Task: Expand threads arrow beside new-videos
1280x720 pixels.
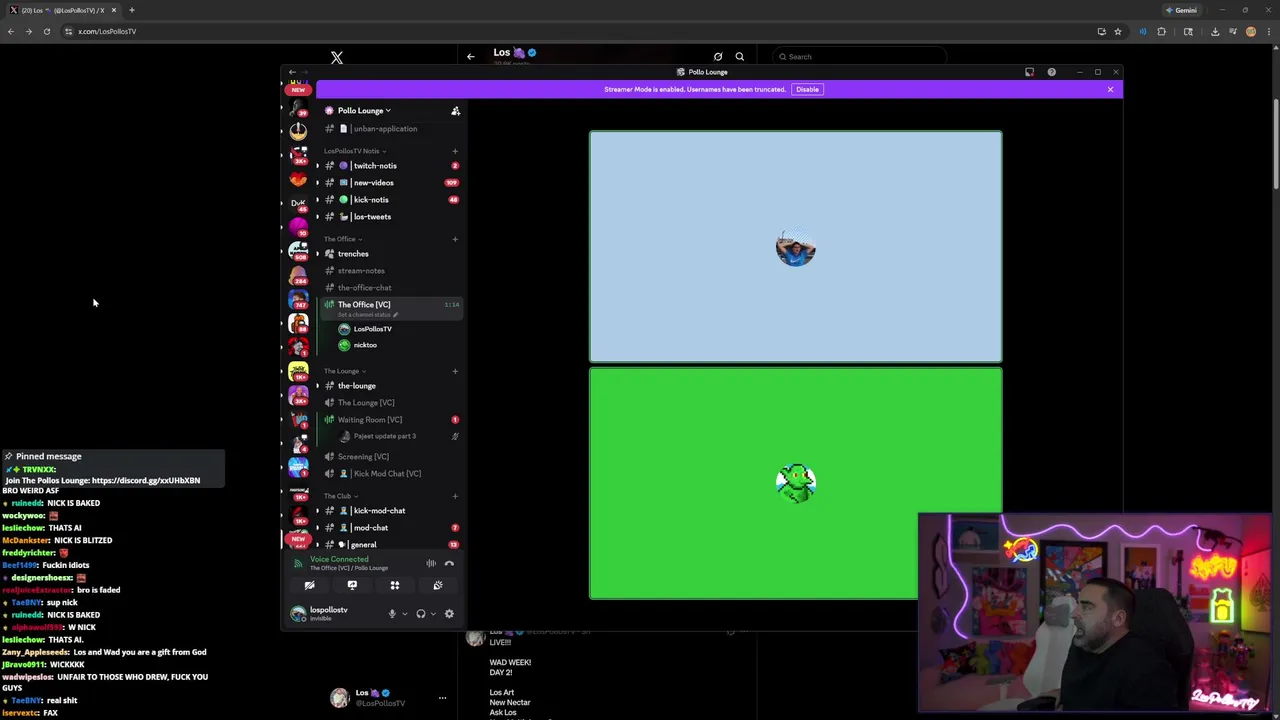Action: tap(318, 183)
